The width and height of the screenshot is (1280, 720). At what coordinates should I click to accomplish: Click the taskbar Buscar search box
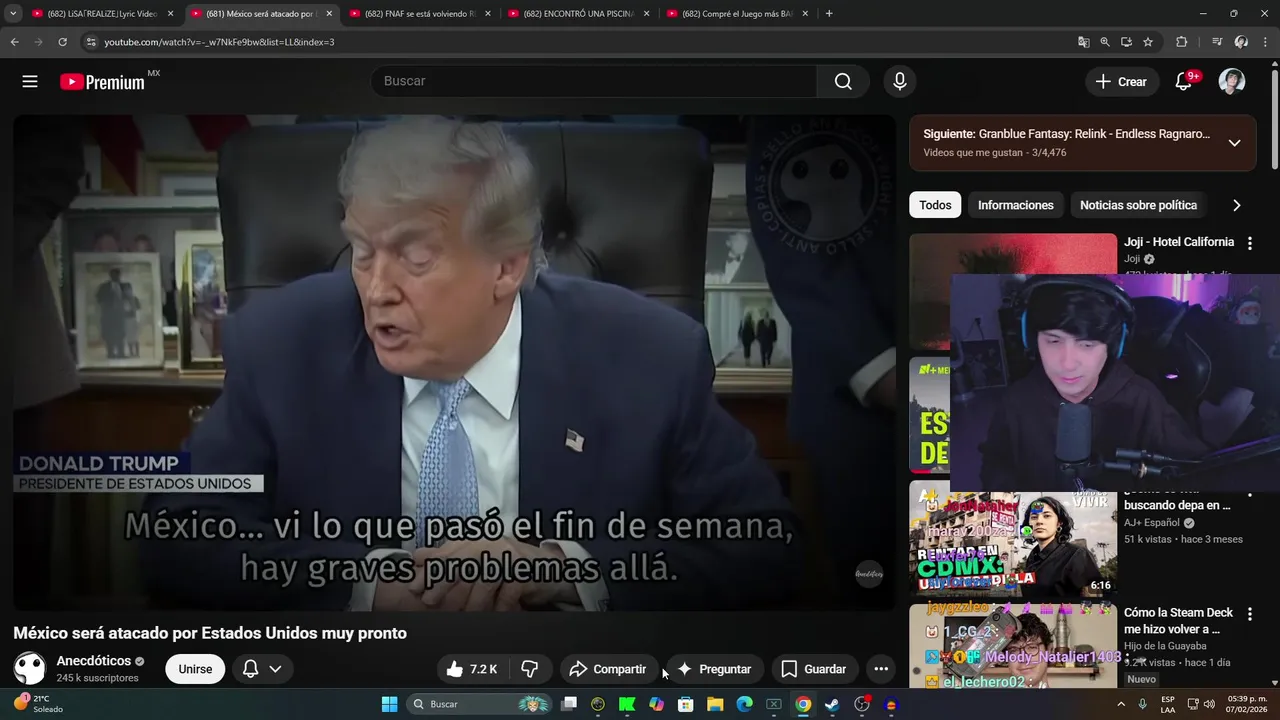click(x=480, y=704)
